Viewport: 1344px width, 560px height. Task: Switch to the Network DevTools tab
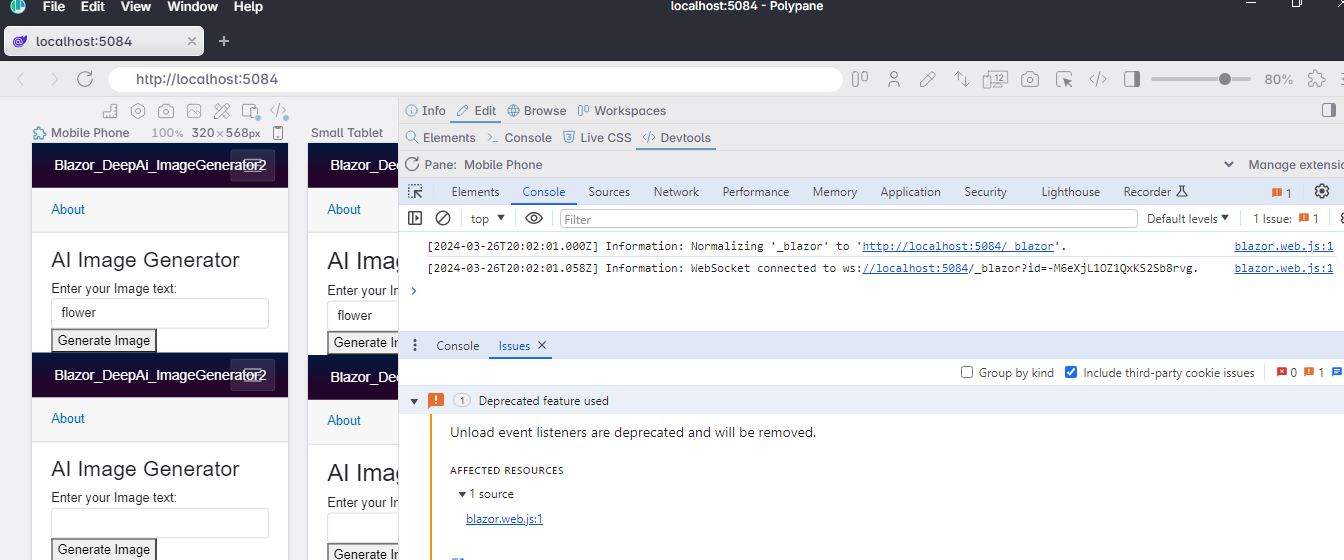tap(676, 192)
